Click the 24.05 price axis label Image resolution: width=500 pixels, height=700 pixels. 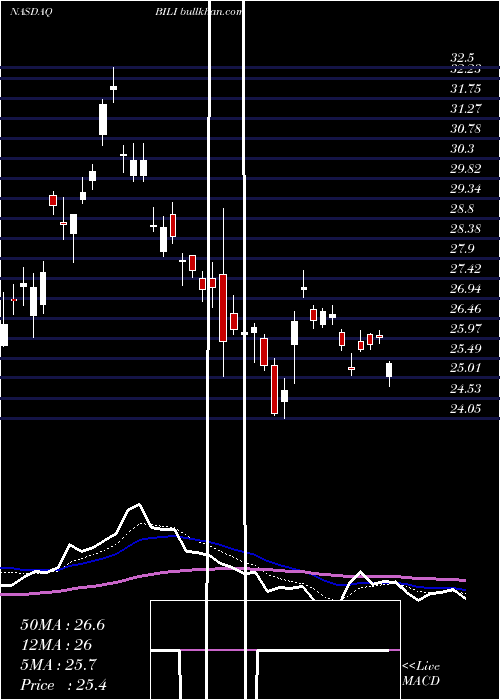466,408
